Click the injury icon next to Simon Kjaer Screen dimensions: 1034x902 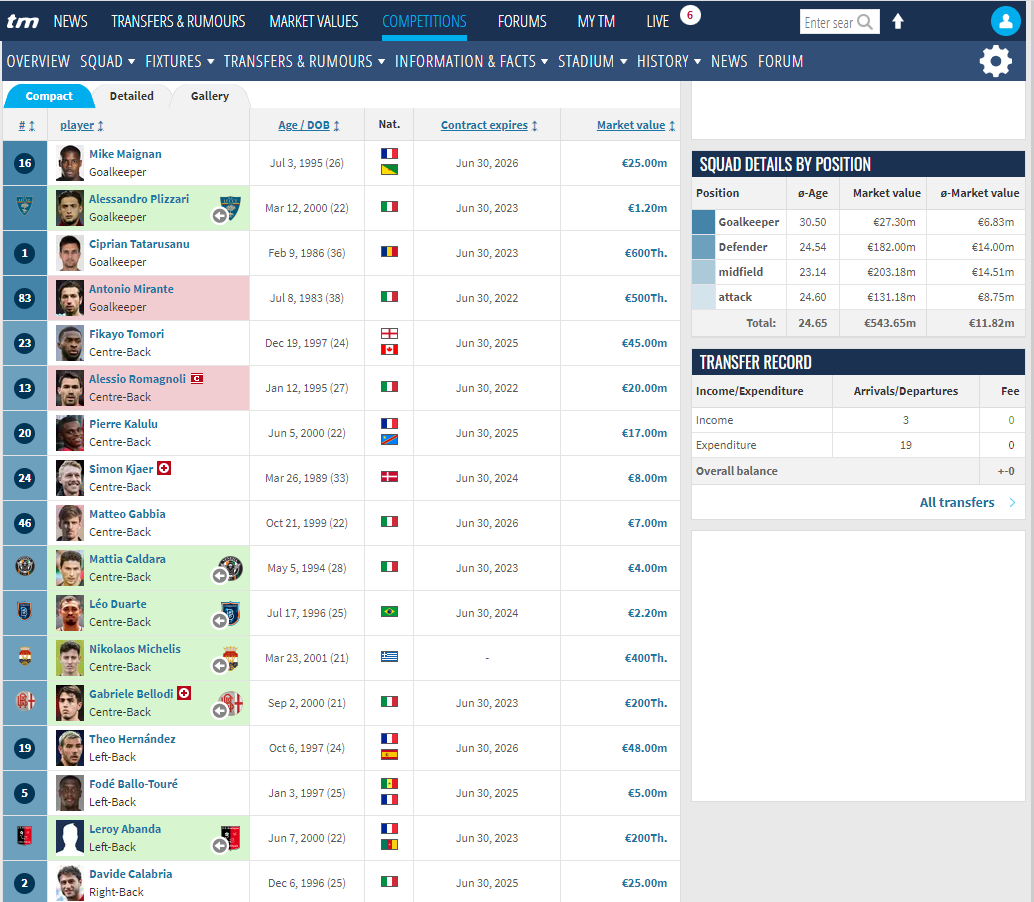(x=164, y=468)
